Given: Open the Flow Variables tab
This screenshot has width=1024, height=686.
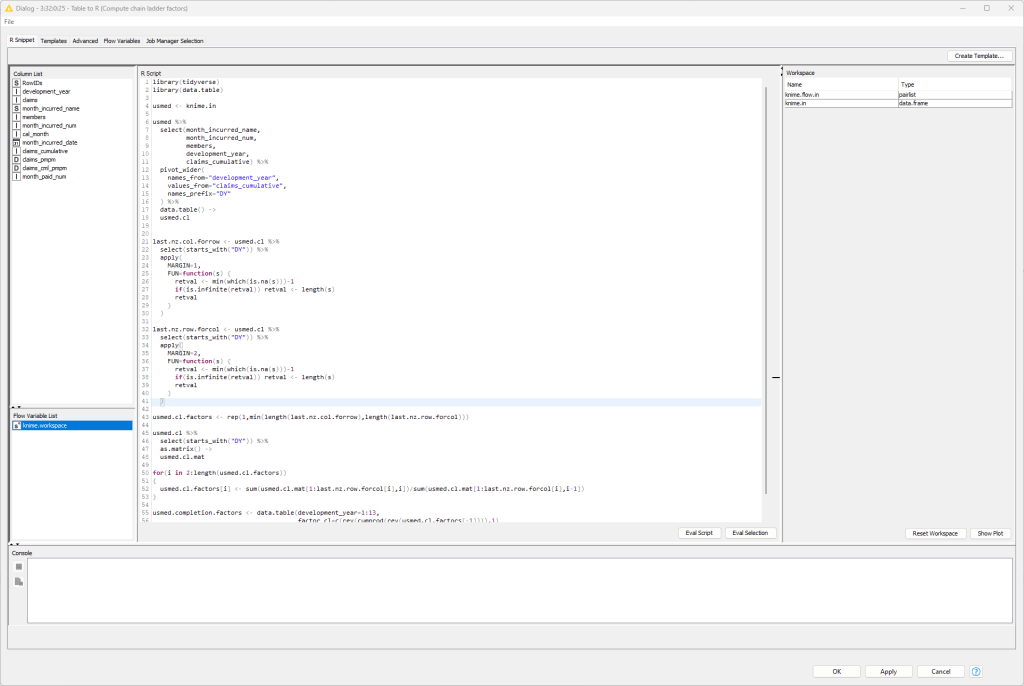Looking at the screenshot, I should tap(122, 41).
